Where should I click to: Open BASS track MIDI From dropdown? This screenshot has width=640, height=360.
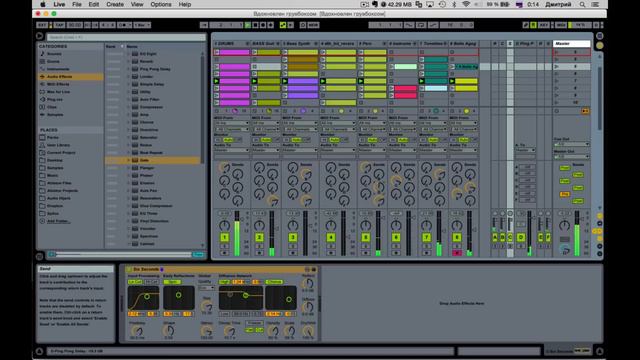pos(266,123)
